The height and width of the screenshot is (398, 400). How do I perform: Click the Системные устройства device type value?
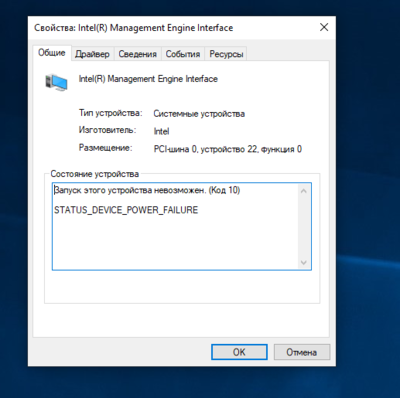199,114
